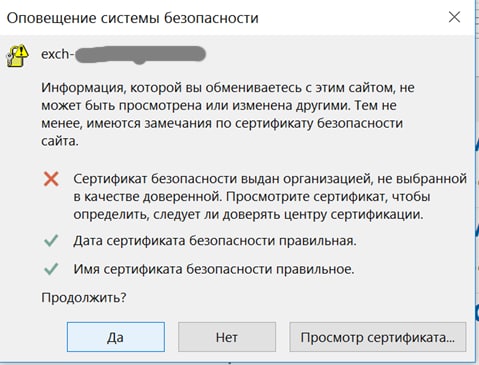Click the word сайта. ending the paragraph

pyautogui.click(x=60, y=141)
